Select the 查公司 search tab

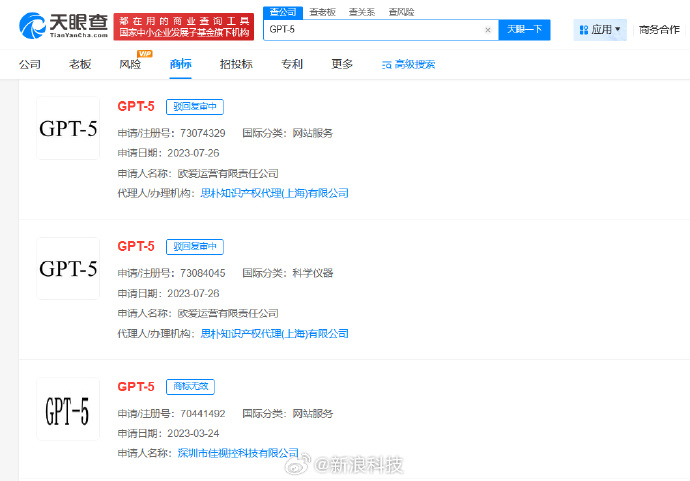(283, 12)
